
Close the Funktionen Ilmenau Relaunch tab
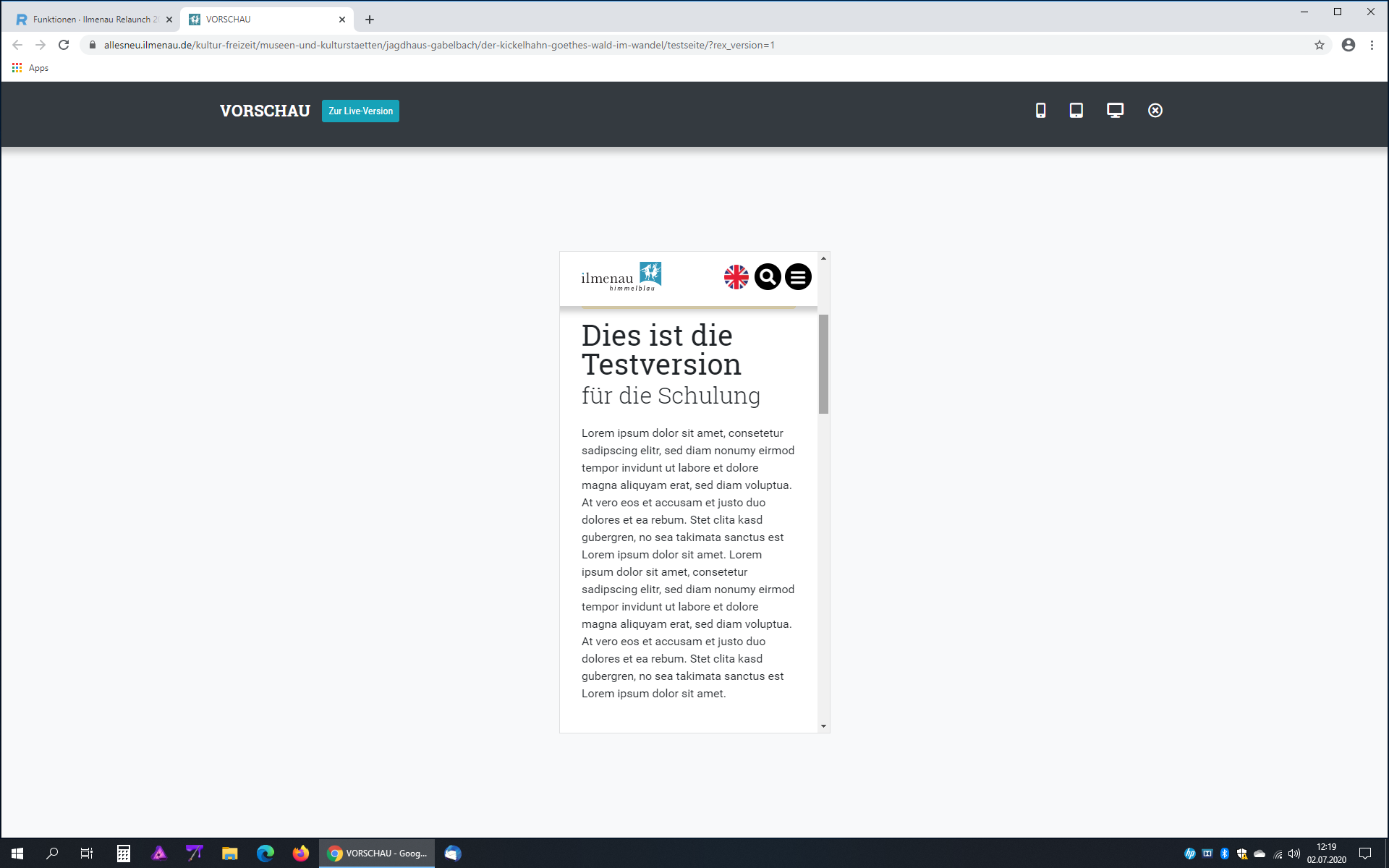[169, 20]
